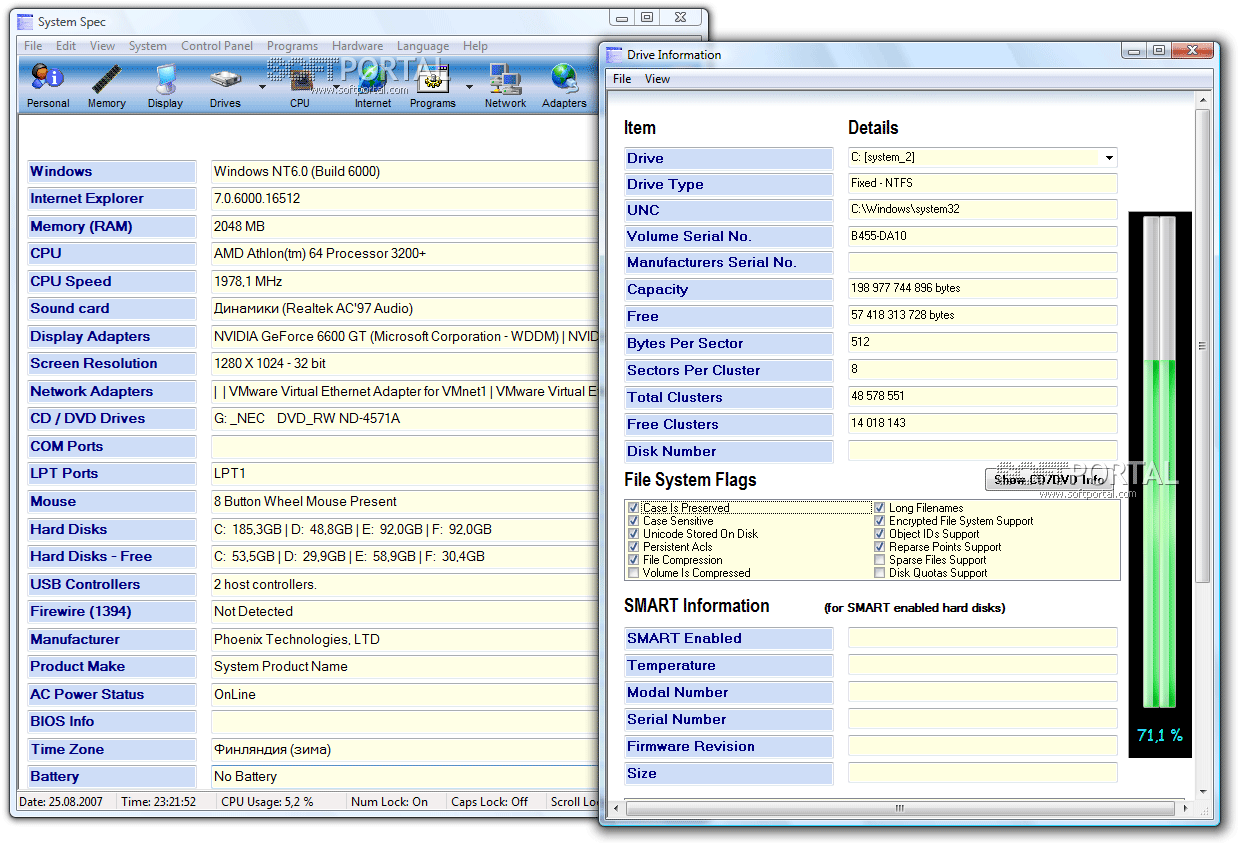Viewport: 1238px width, 843px height.
Task: Select the CPU toolbar icon
Action: (x=300, y=85)
